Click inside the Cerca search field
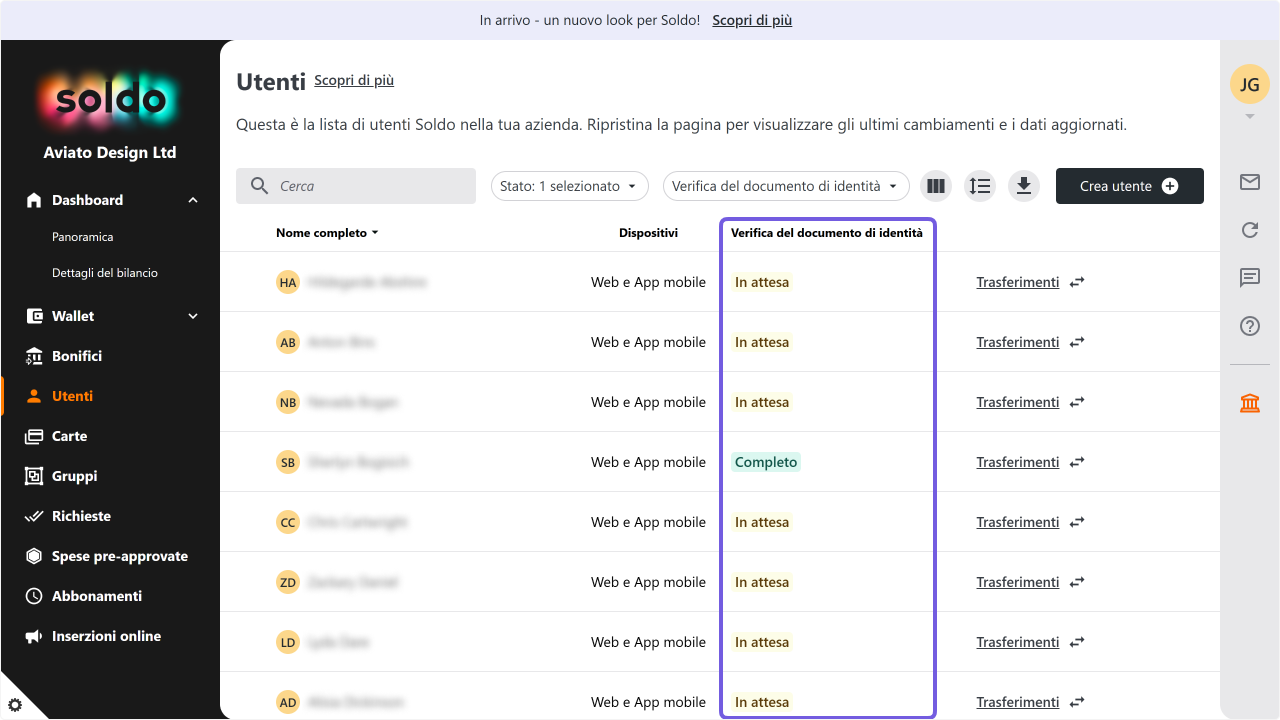The height and width of the screenshot is (720, 1280). point(356,186)
